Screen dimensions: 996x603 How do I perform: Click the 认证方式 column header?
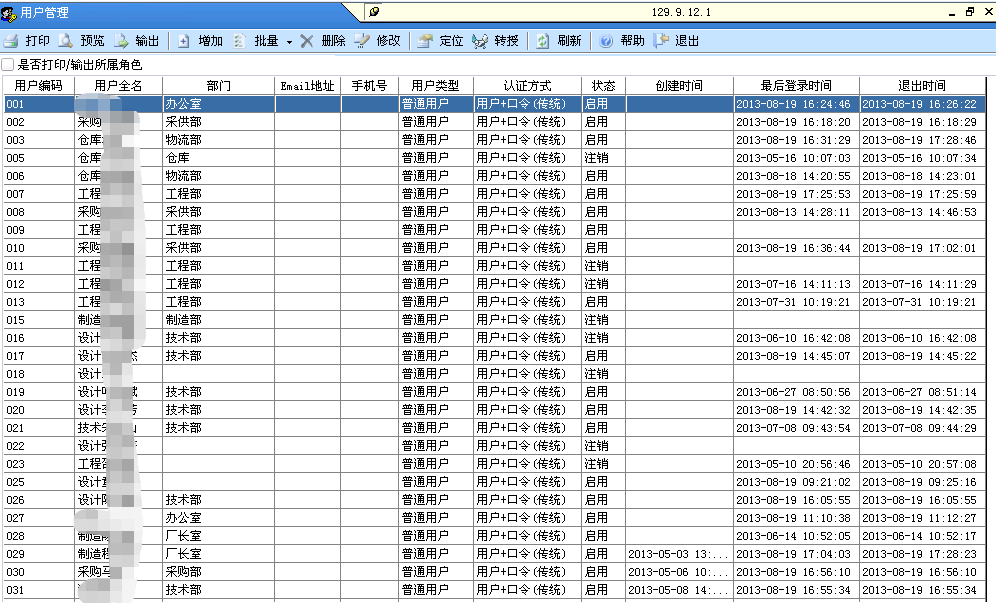[x=527, y=86]
